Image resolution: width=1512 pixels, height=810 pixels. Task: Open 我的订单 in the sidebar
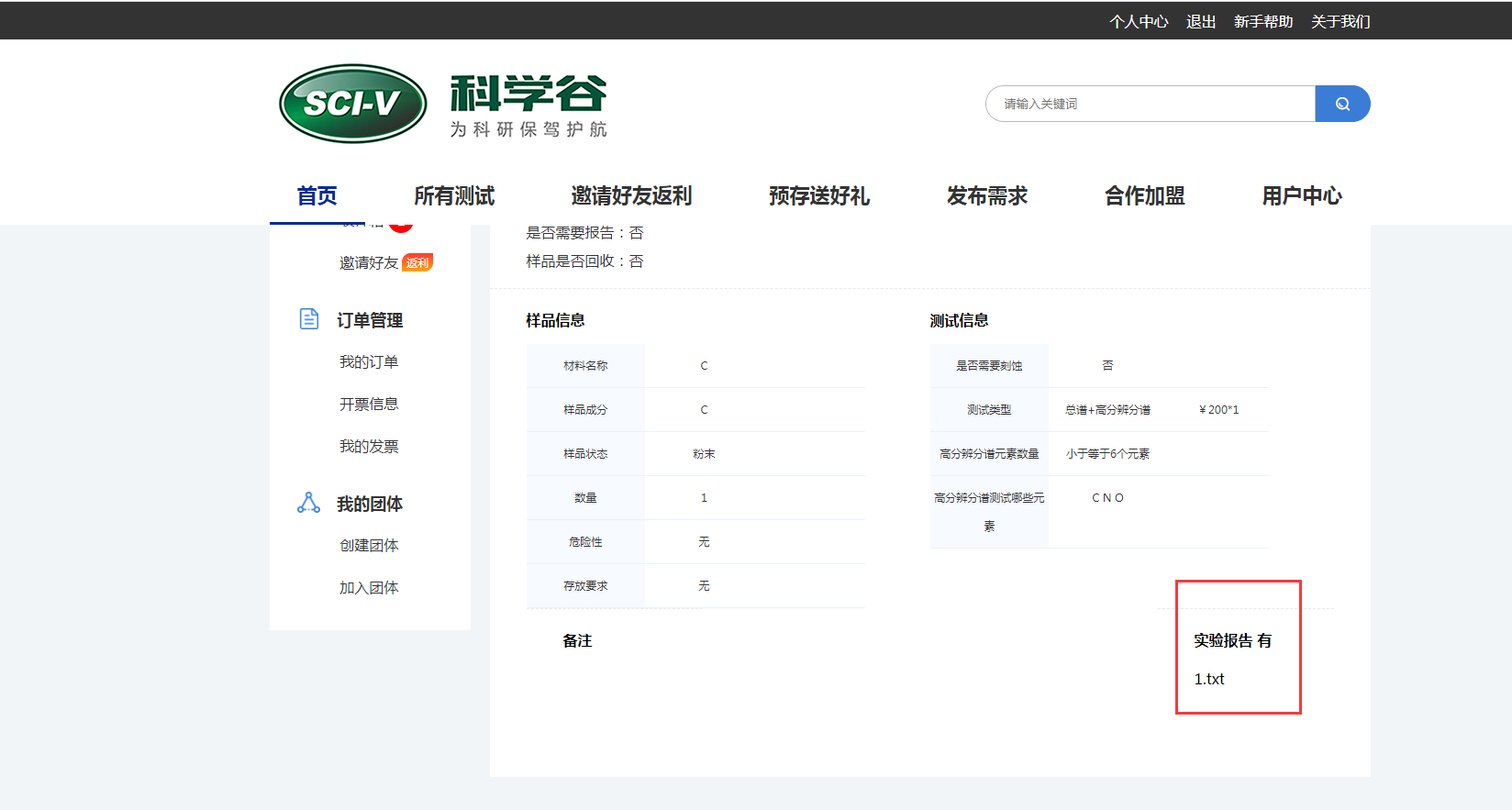[x=369, y=361]
